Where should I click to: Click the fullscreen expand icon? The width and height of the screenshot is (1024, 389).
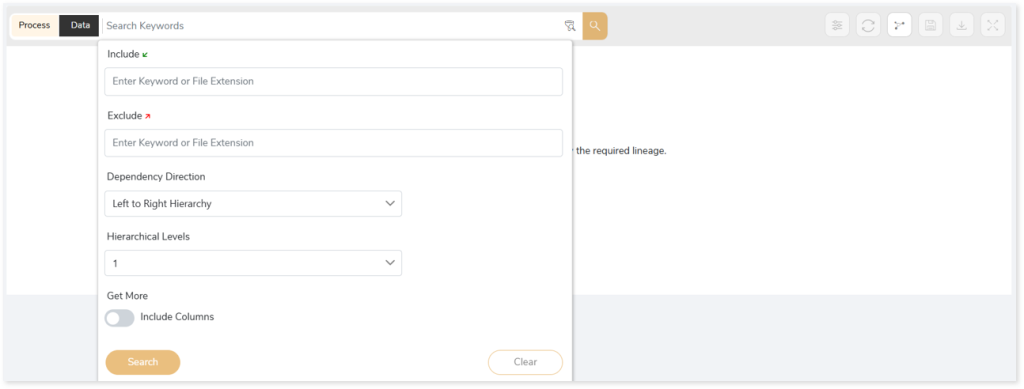pos(993,25)
